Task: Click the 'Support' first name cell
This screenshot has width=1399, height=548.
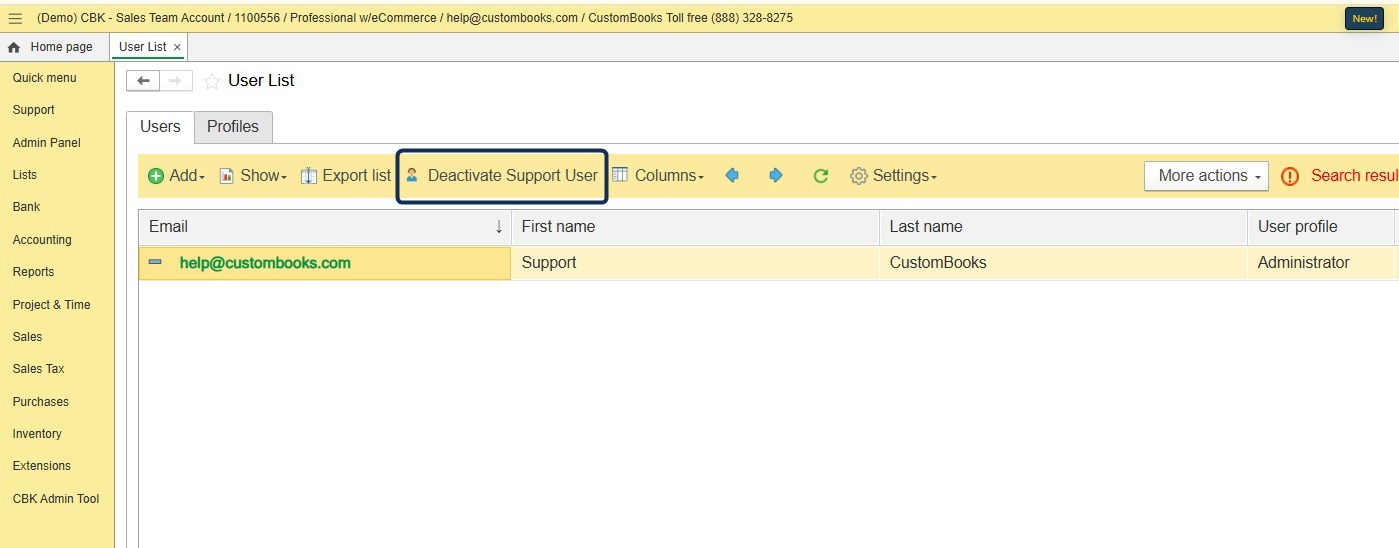Action: click(695, 263)
